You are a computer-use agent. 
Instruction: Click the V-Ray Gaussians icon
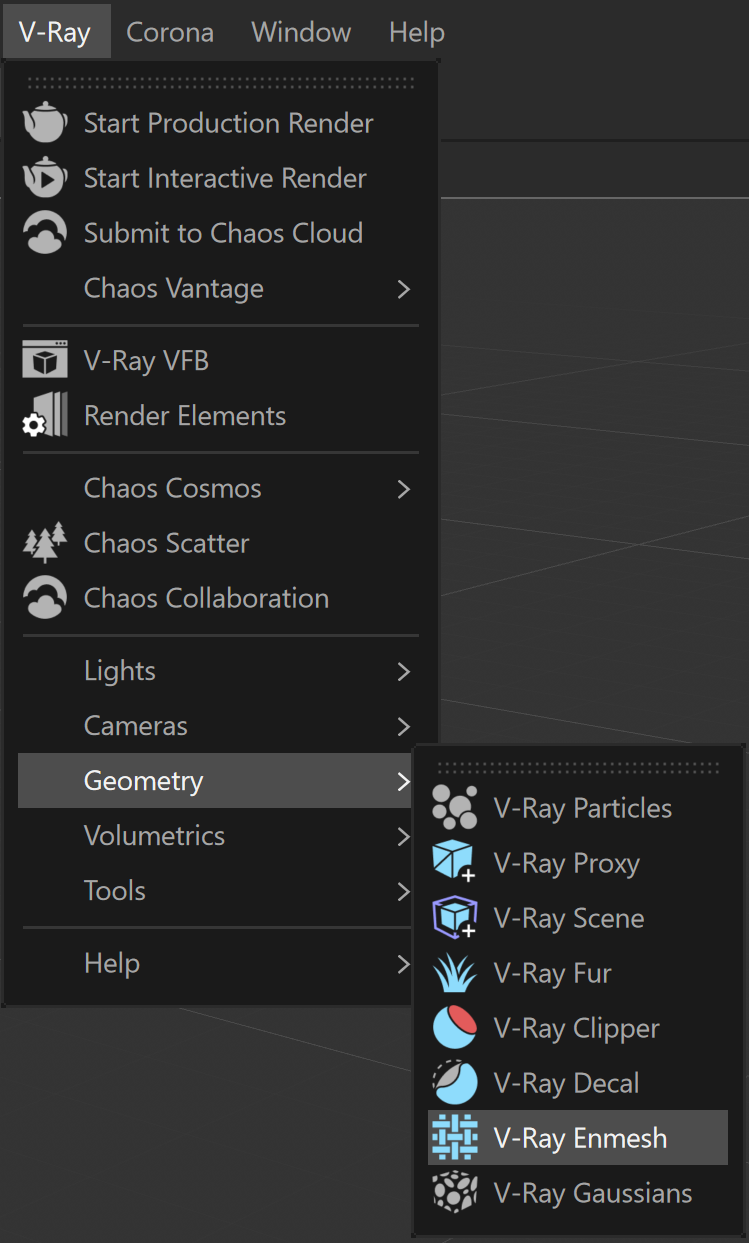(455, 1193)
